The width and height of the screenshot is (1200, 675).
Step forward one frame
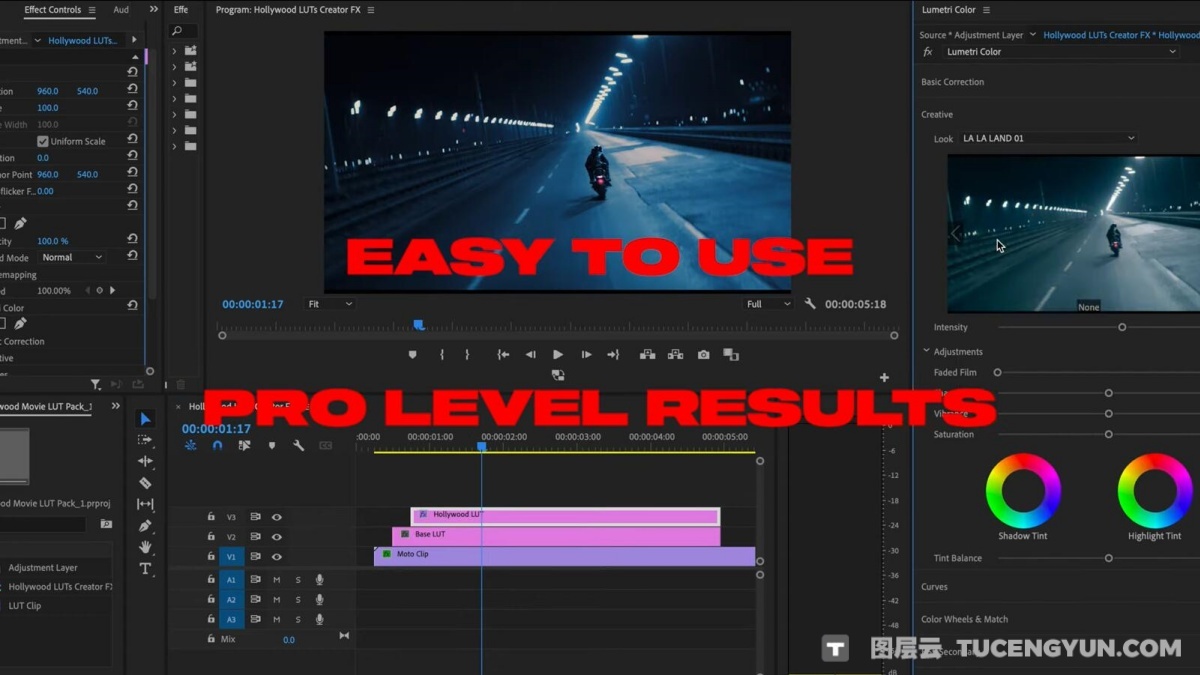586,355
